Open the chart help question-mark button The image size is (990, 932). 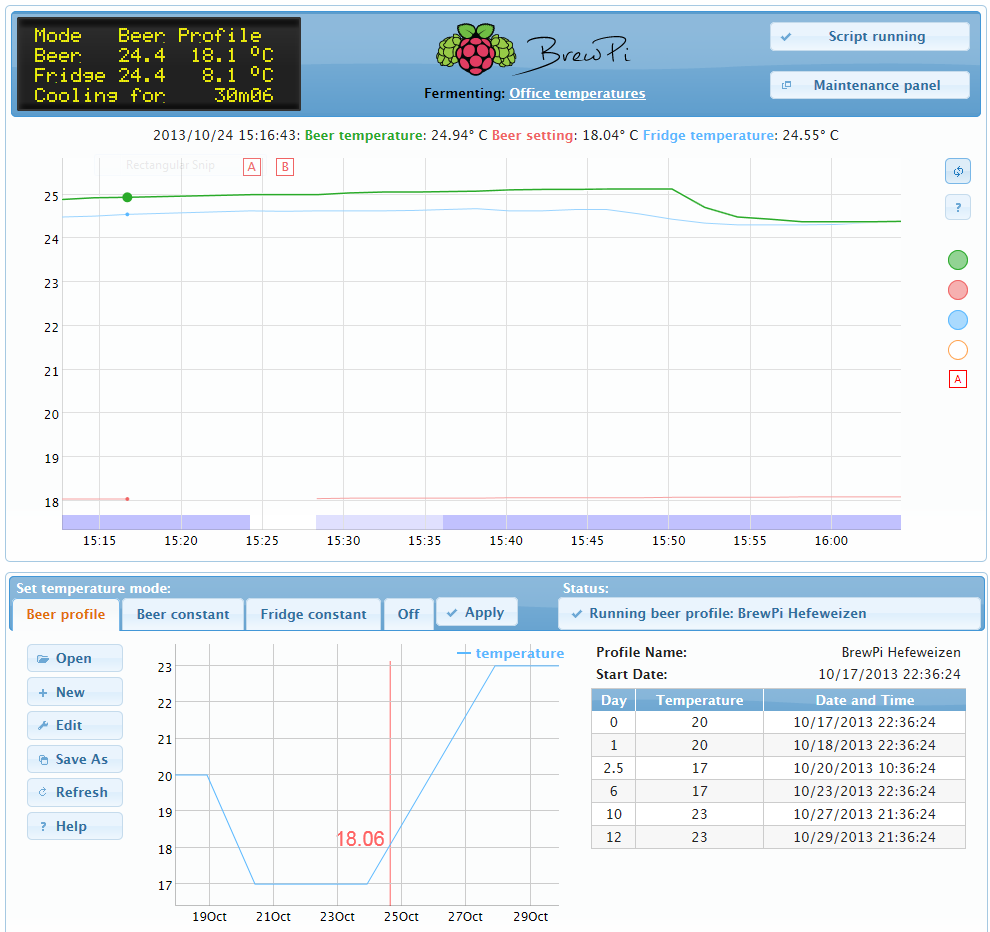pyautogui.click(x=957, y=207)
